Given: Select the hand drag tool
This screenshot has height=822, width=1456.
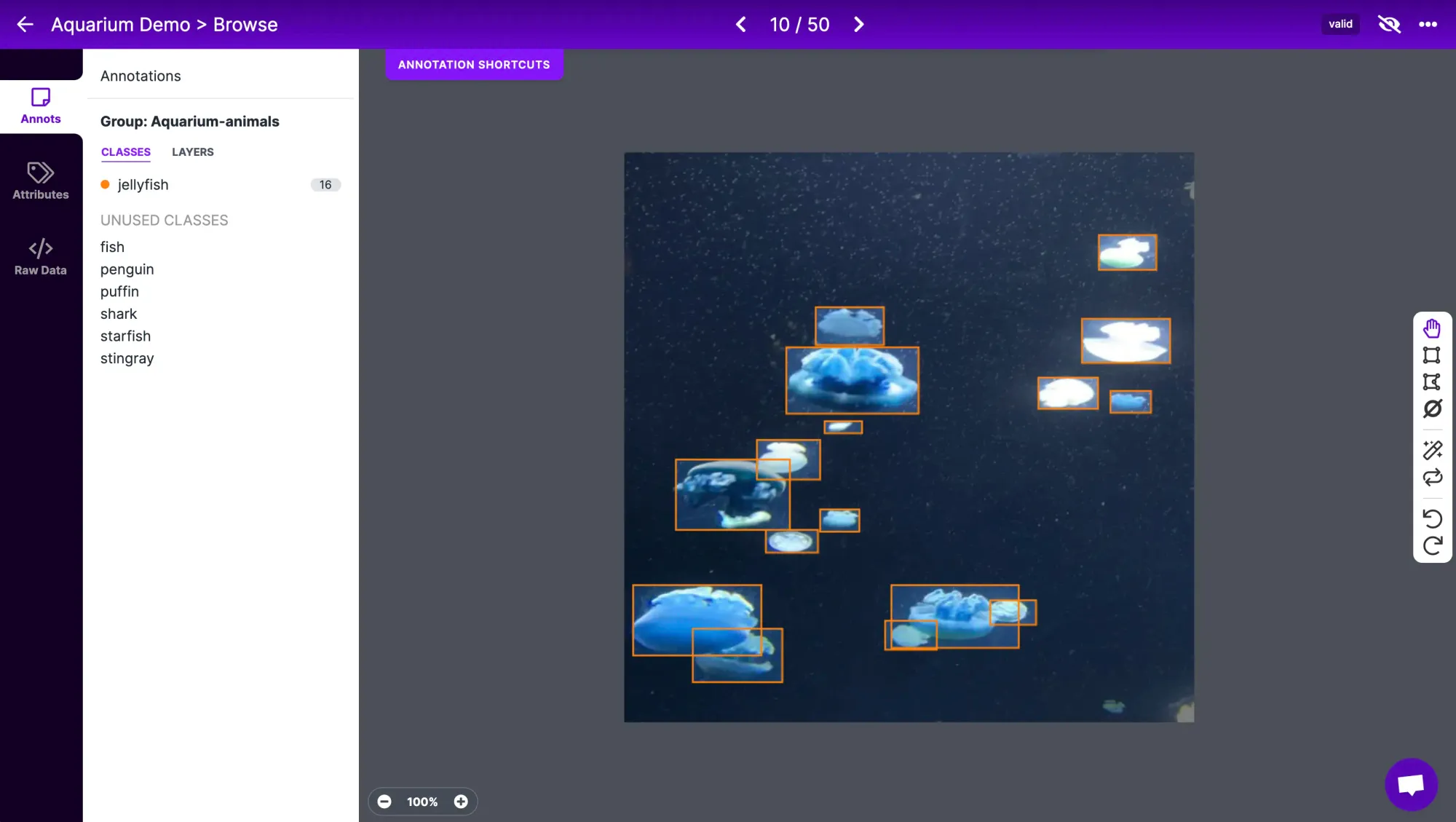Looking at the screenshot, I should 1432,329.
